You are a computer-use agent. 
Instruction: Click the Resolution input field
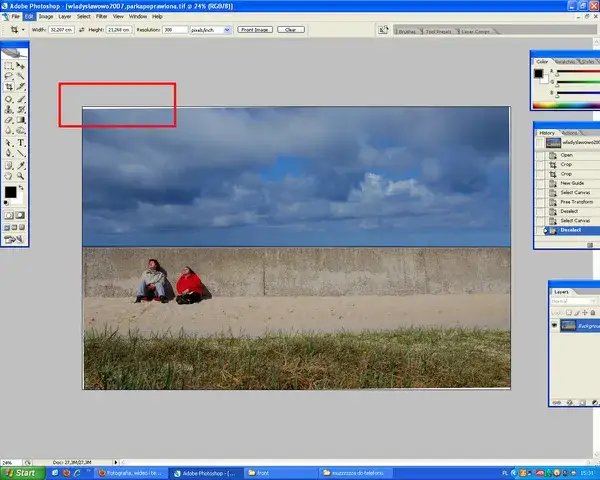pyautogui.click(x=175, y=30)
